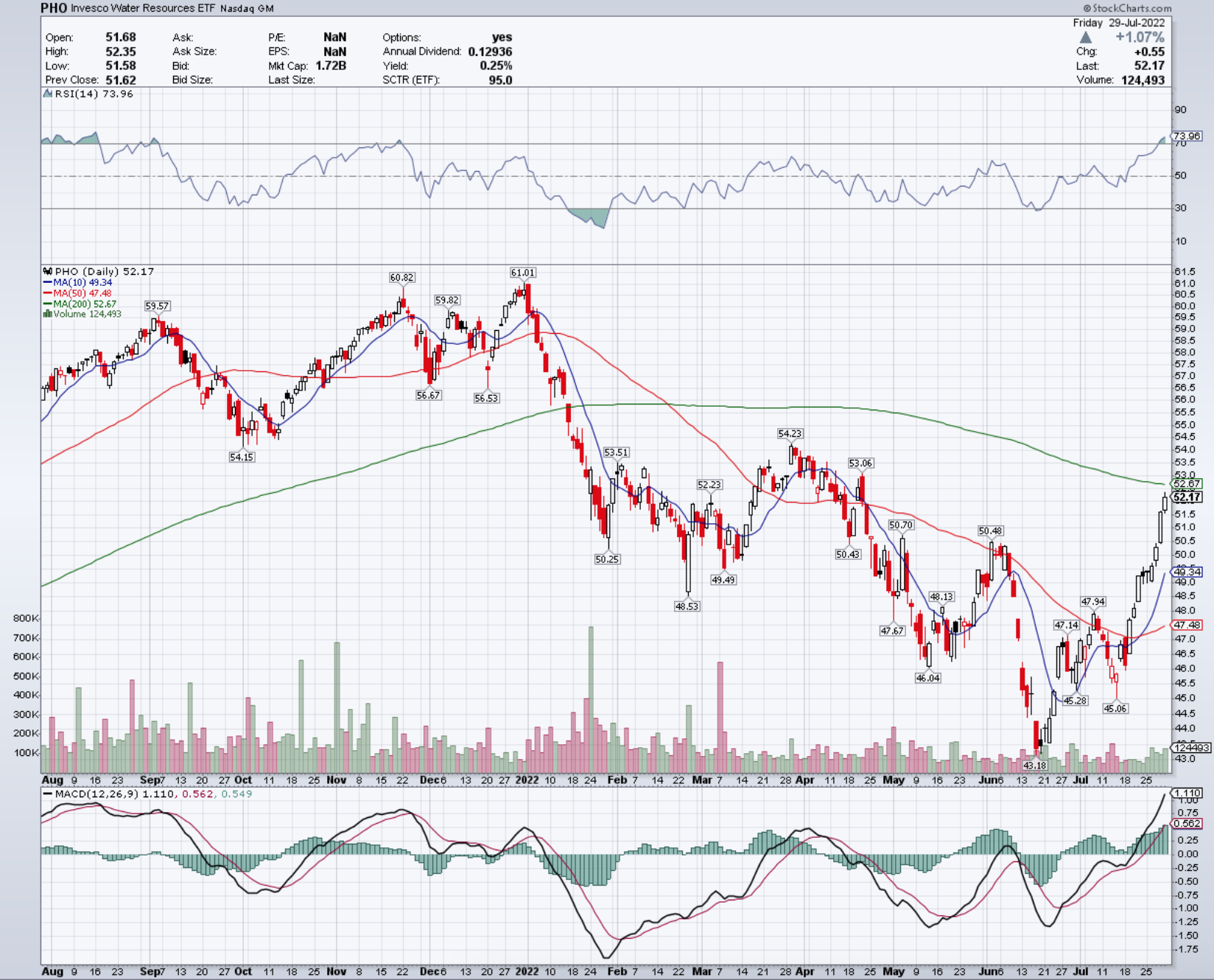Screen dimensions: 1214x980
Task: Click the green up-arrow beside +1.07%
Action: pos(1086,38)
